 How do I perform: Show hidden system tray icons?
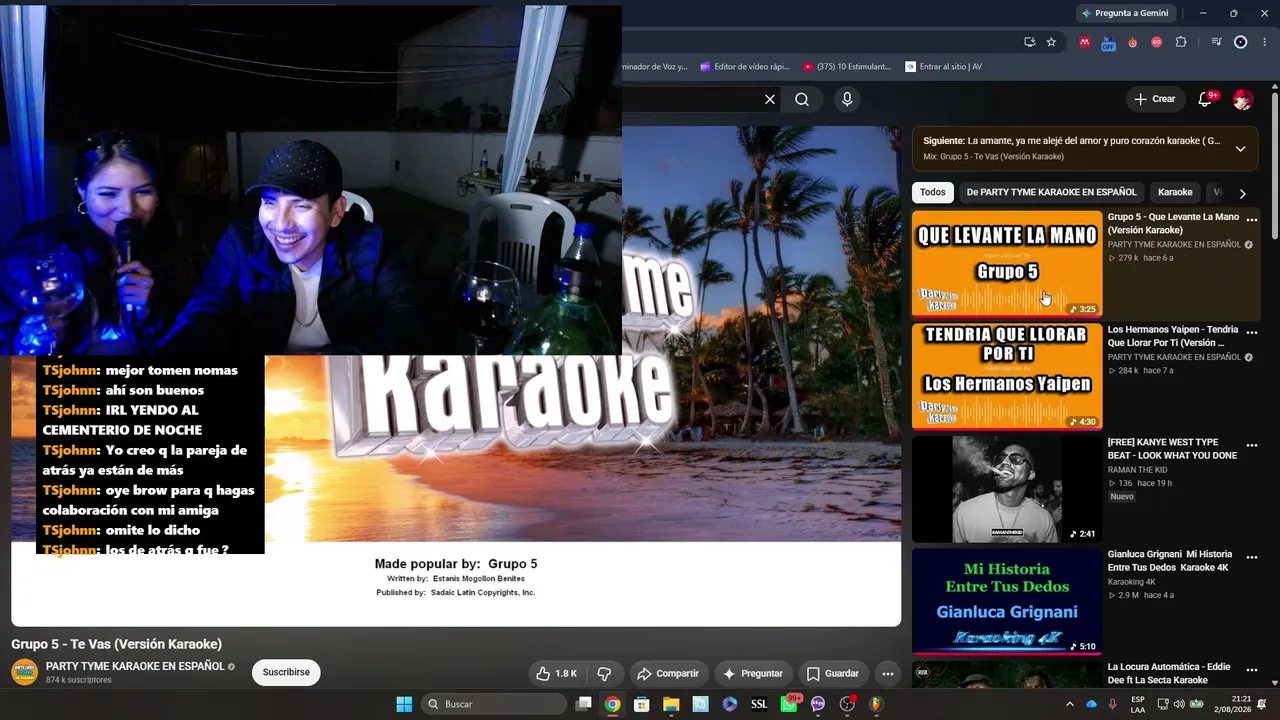[1069, 704]
